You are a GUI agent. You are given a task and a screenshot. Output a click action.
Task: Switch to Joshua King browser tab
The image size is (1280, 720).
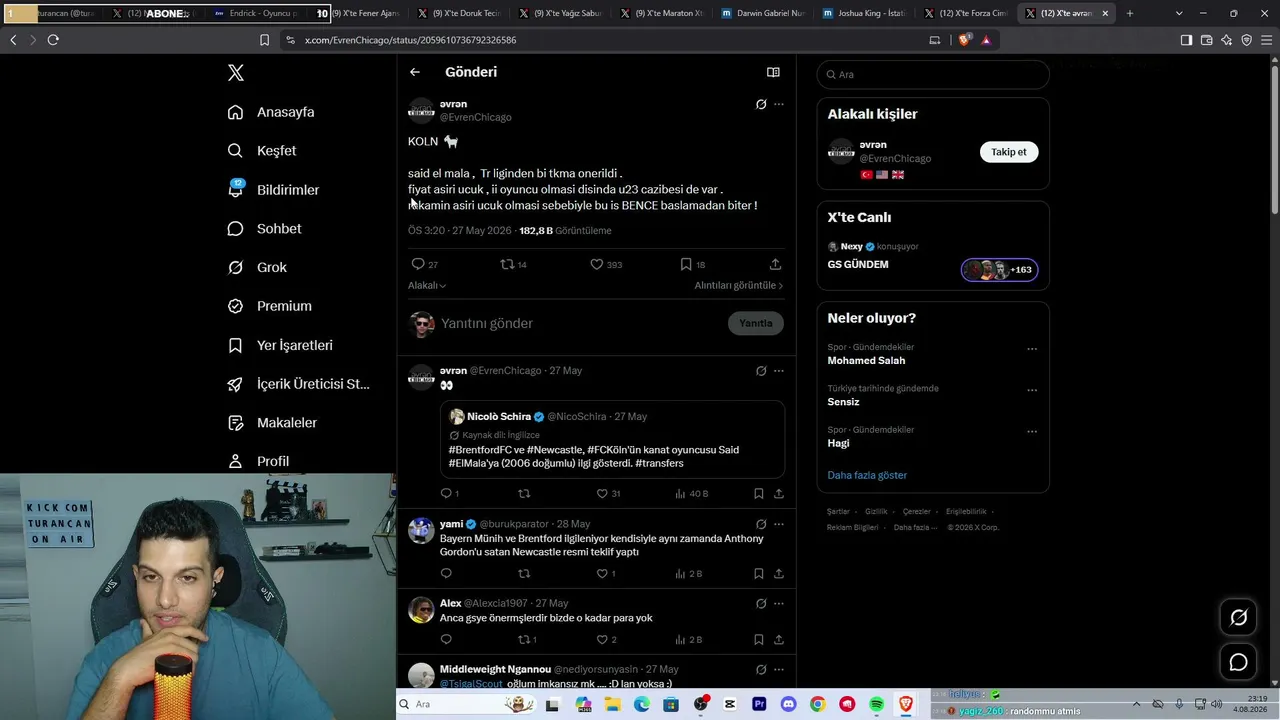point(863,13)
